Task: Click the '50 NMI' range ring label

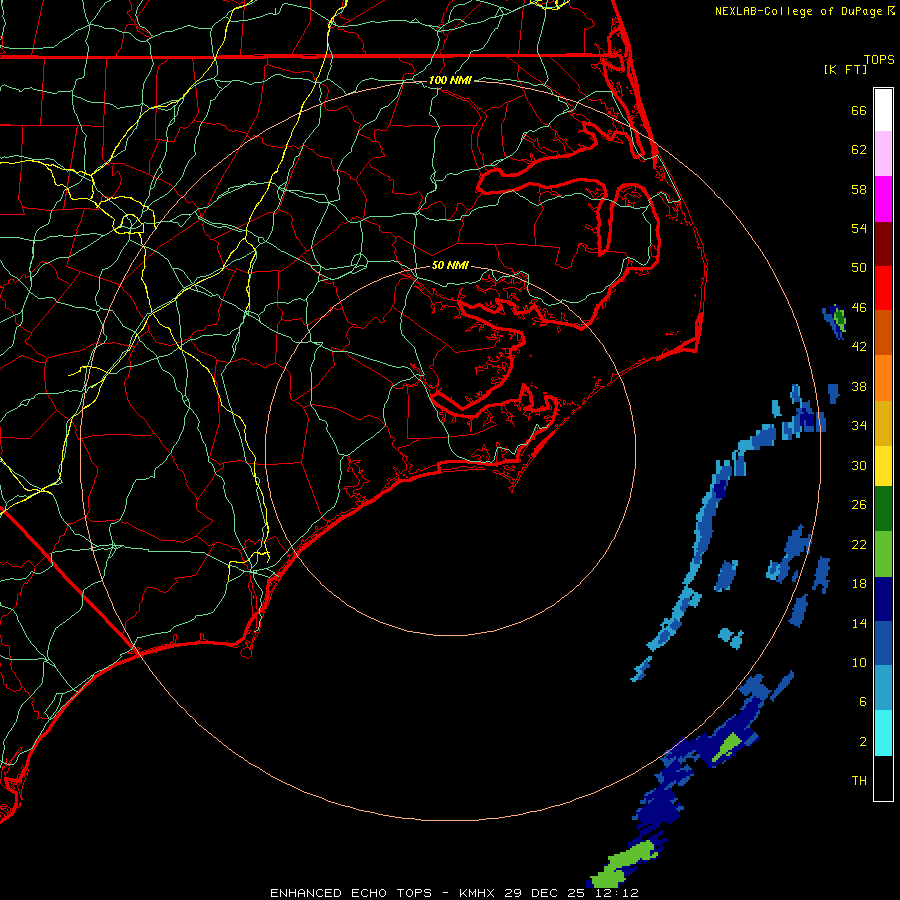Action: 450,265
